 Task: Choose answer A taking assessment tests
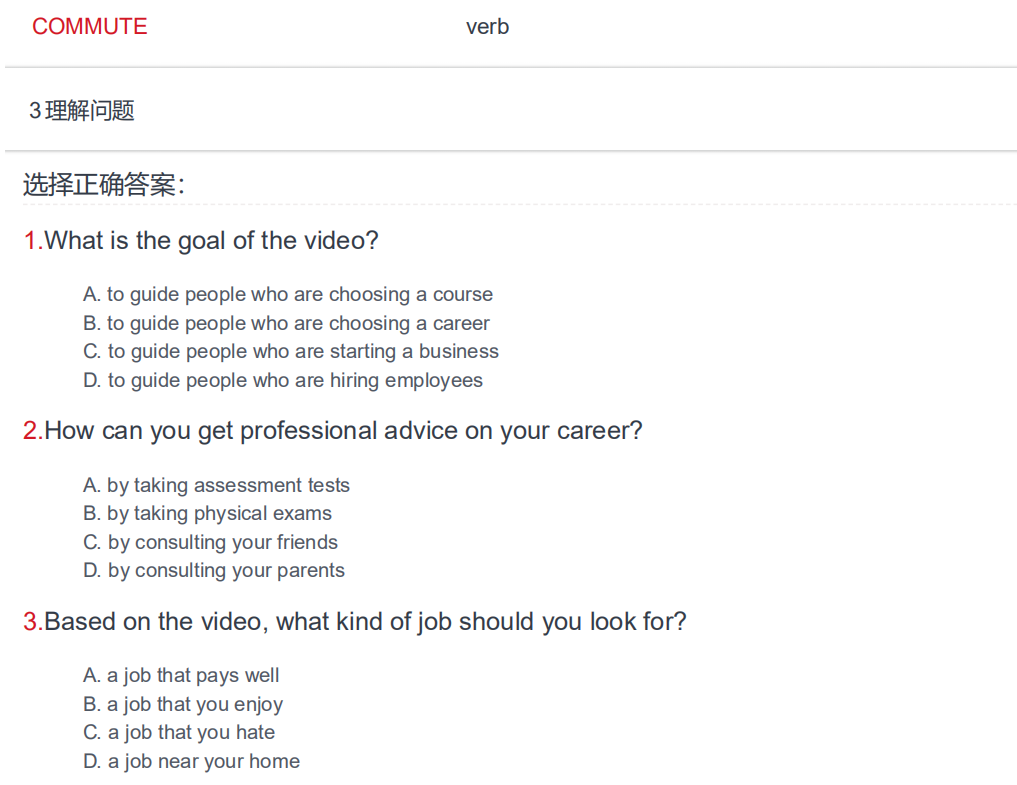pyautogui.click(x=216, y=485)
